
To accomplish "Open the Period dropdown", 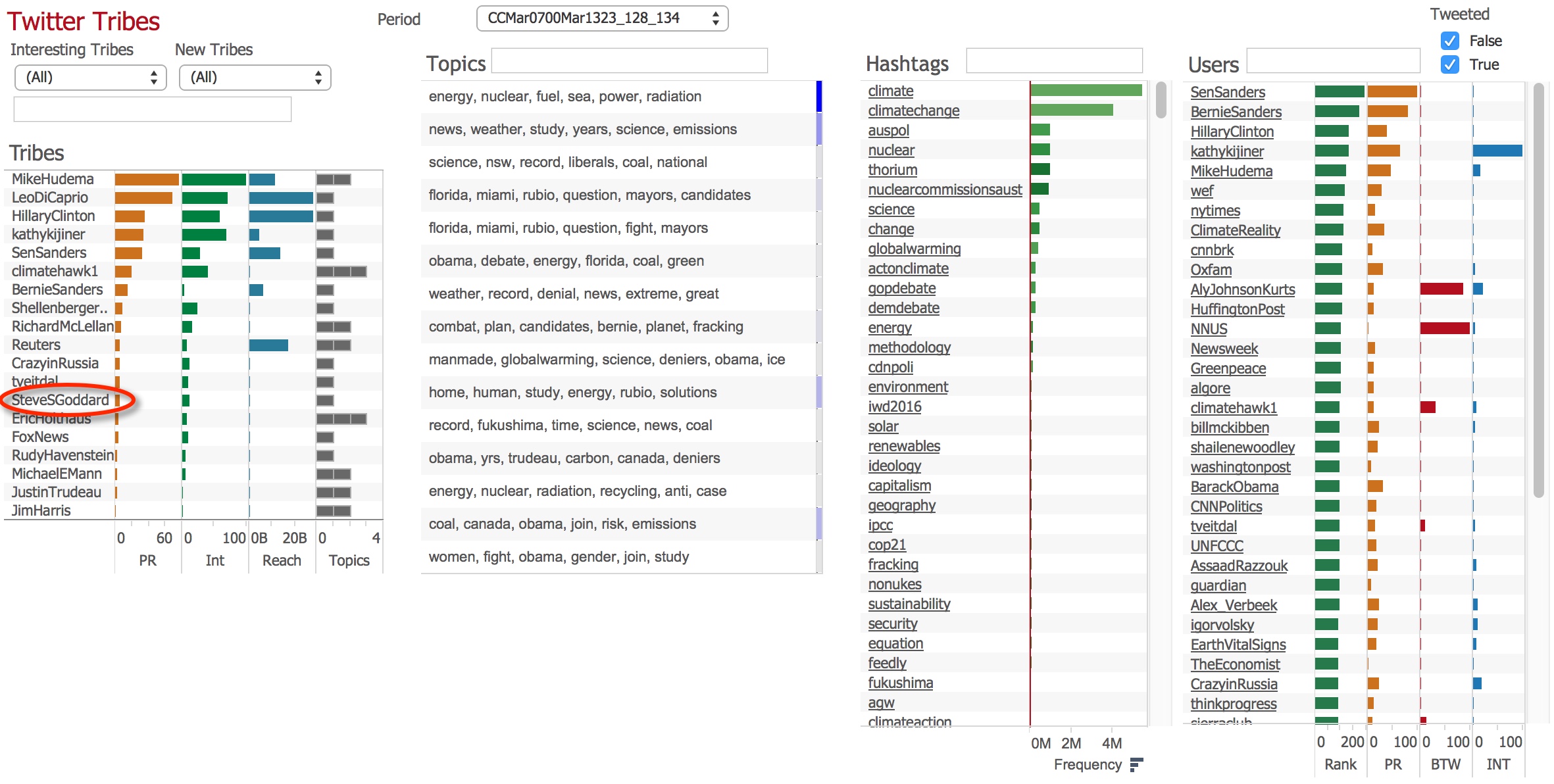I will click(x=602, y=18).
